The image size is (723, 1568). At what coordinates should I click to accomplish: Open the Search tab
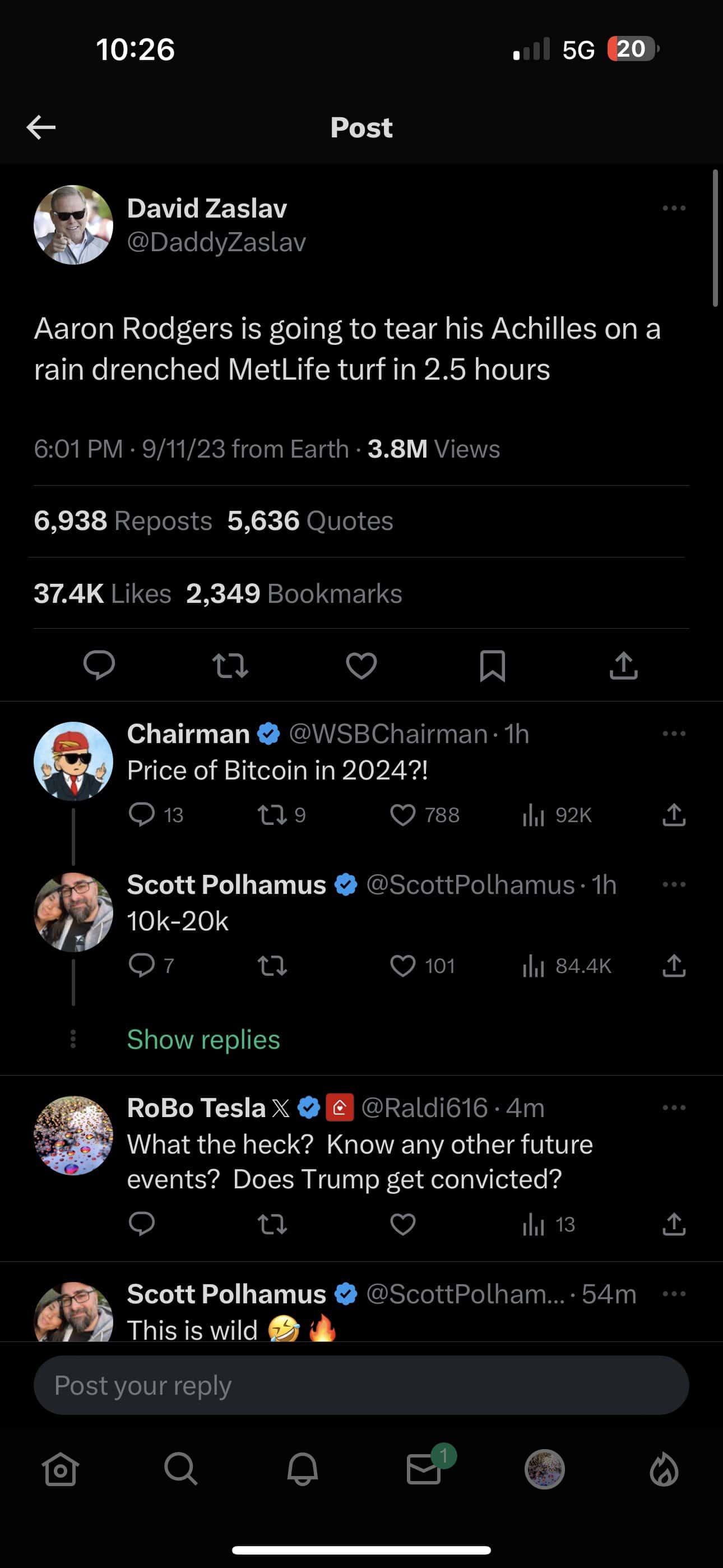[x=180, y=1469]
